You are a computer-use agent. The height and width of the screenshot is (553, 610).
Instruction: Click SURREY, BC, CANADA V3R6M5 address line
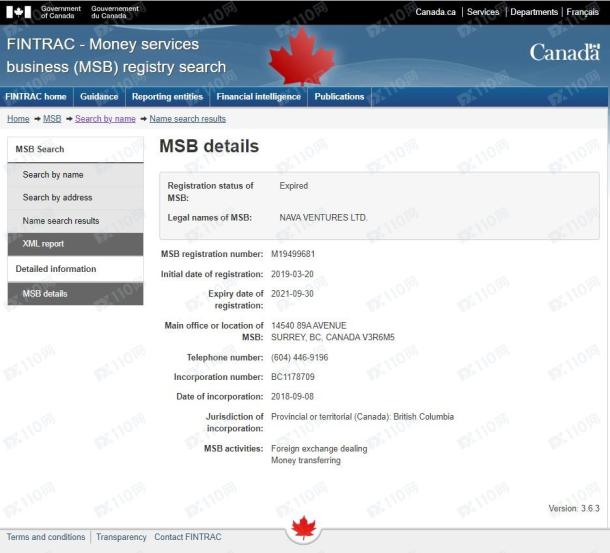[333, 337]
